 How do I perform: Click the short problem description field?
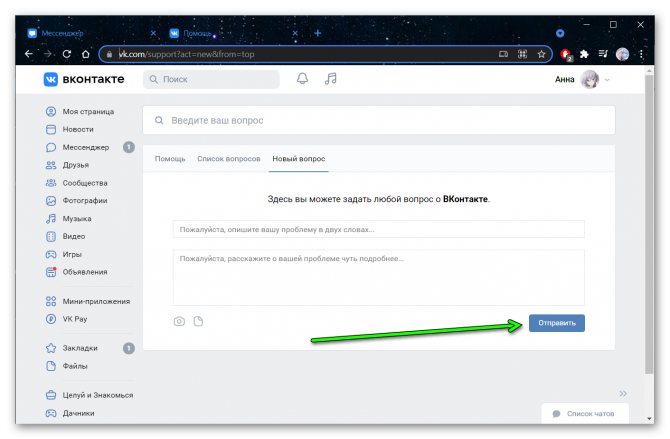coord(379,230)
